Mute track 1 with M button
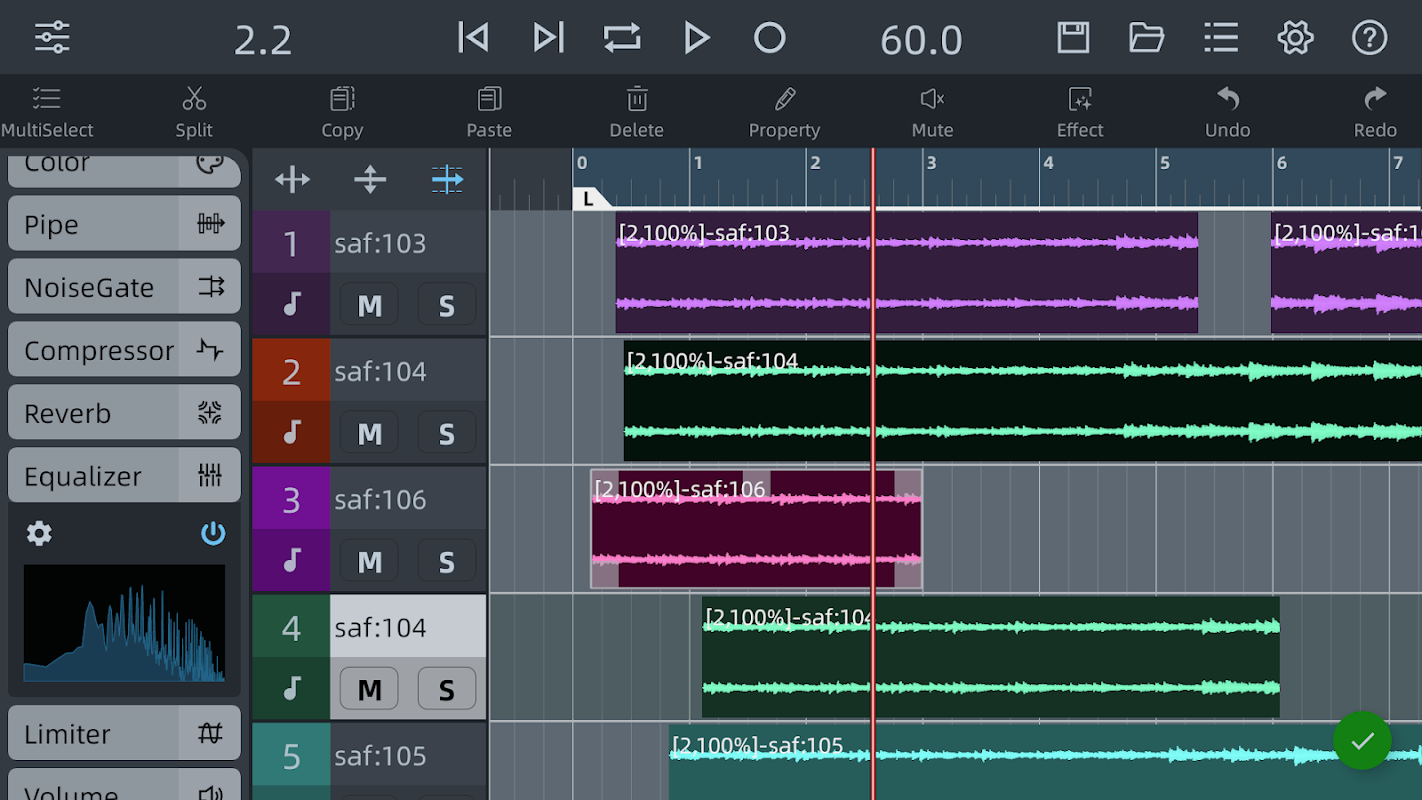Image resolution: width=1422 pixels, height=800 pixels. (x=369, y=306)
